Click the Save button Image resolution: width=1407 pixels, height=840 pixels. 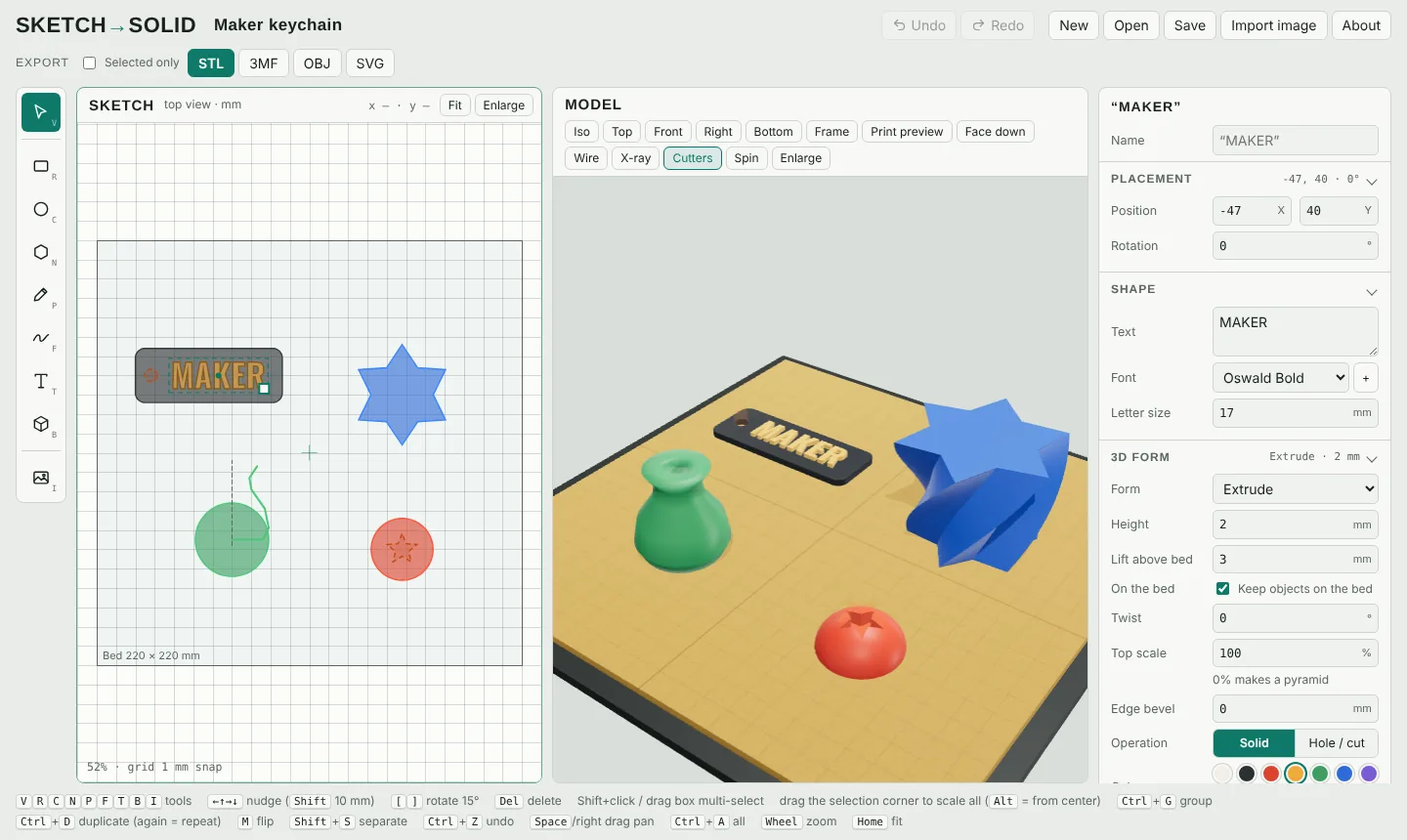[1190, 25]
